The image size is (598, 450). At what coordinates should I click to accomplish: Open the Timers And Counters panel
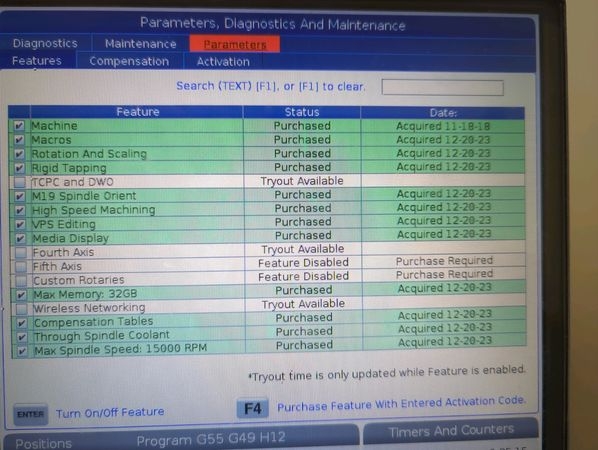(451, 431)
